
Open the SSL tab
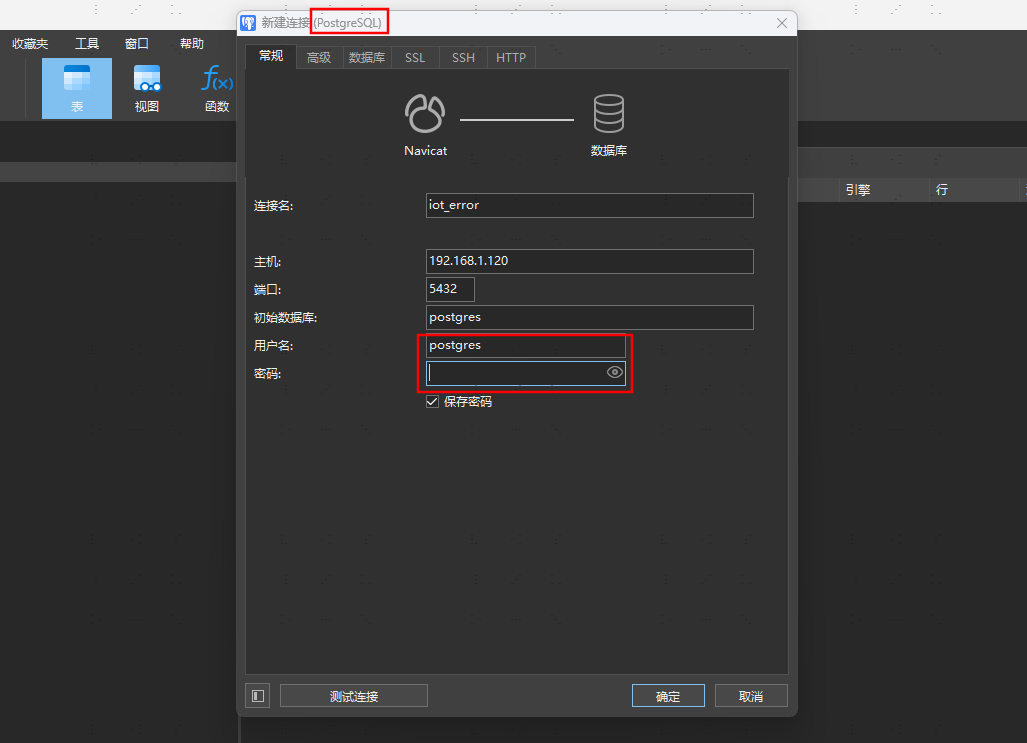tap(415, 58)
